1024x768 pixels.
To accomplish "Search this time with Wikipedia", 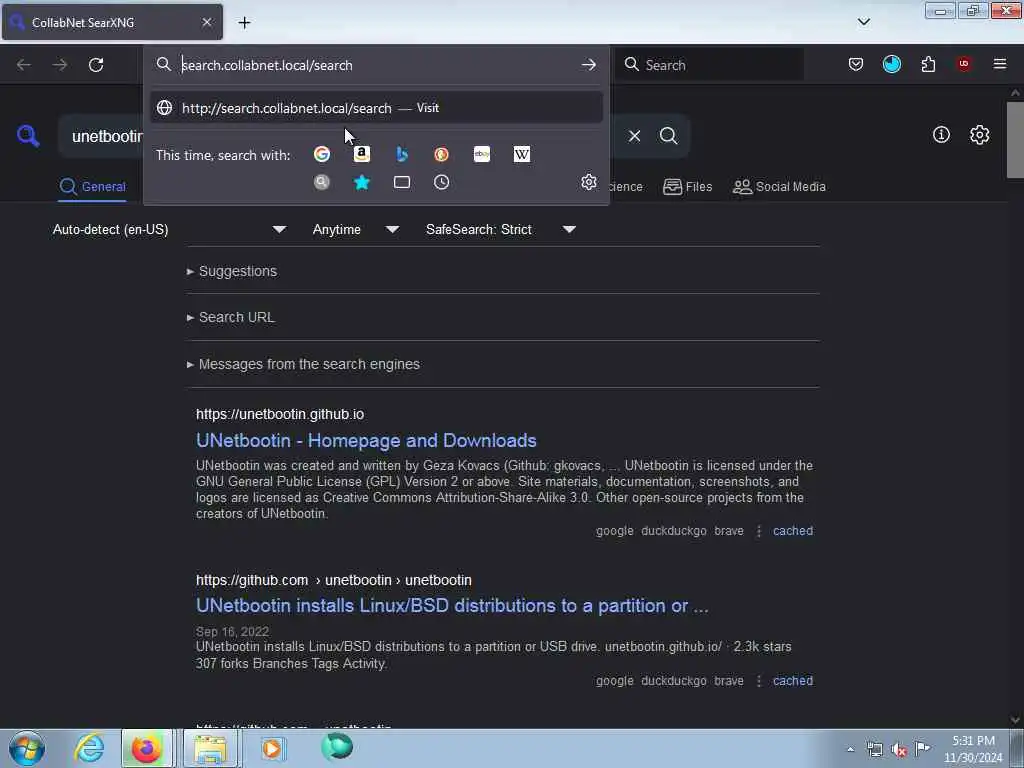I will tap(522, 154).
